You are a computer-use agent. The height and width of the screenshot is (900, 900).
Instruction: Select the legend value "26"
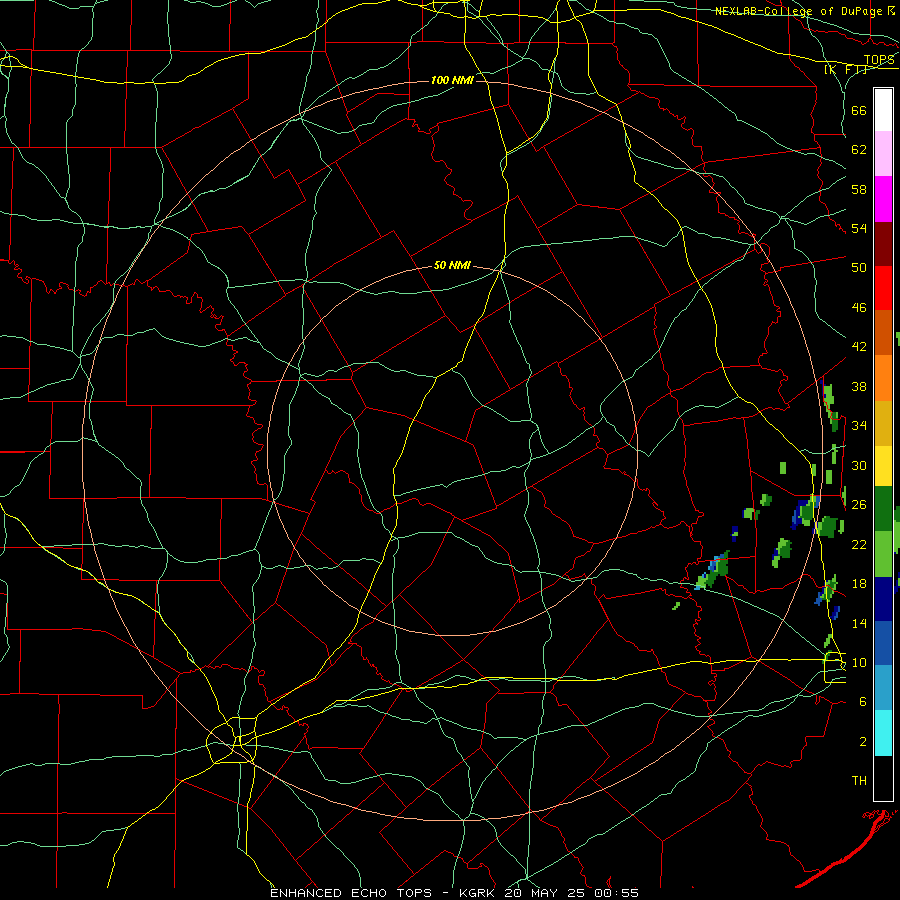pos(859,505)
